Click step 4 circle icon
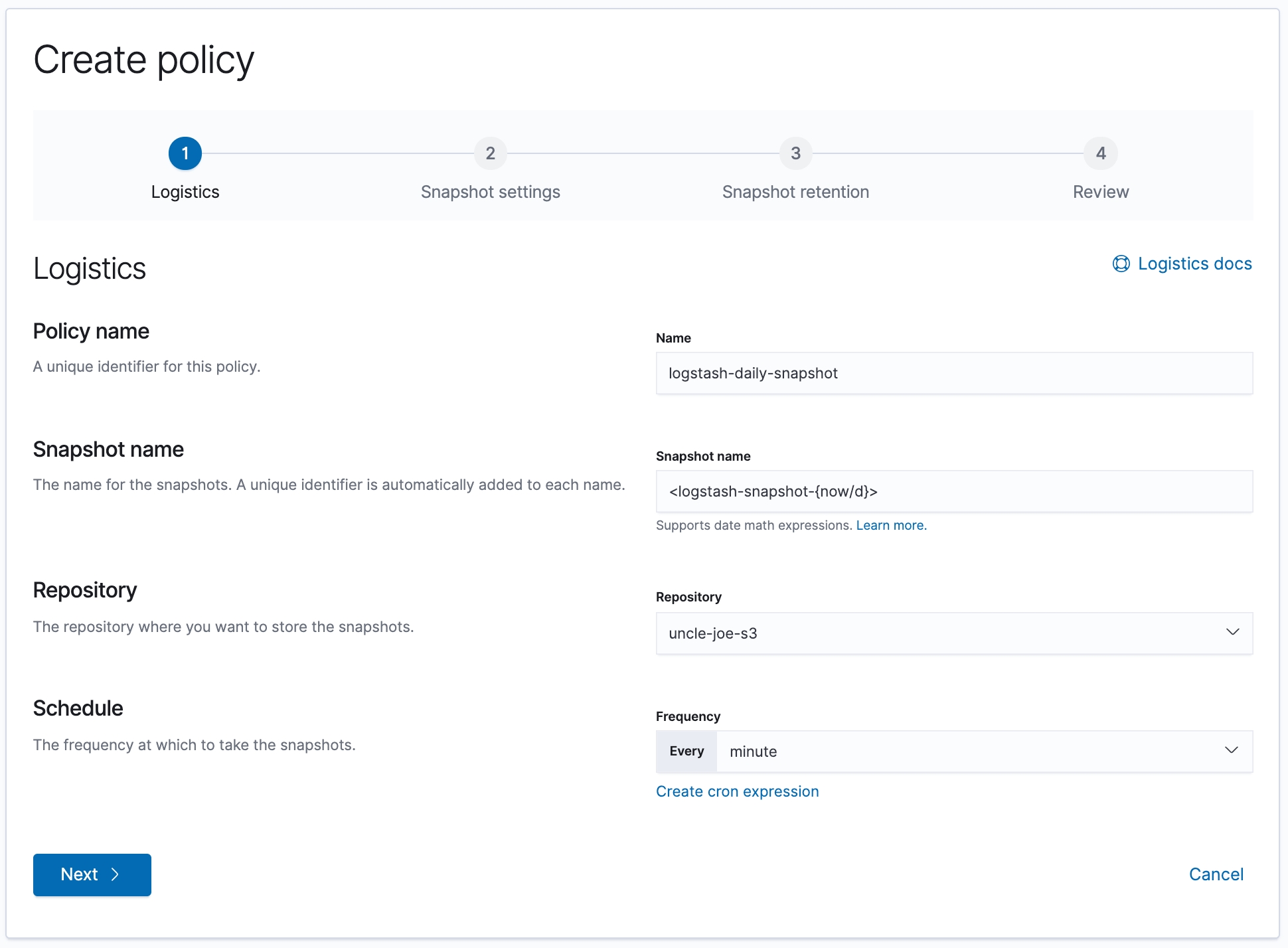Viewport: 1288px width, 948px height. tap(1101, 153)
